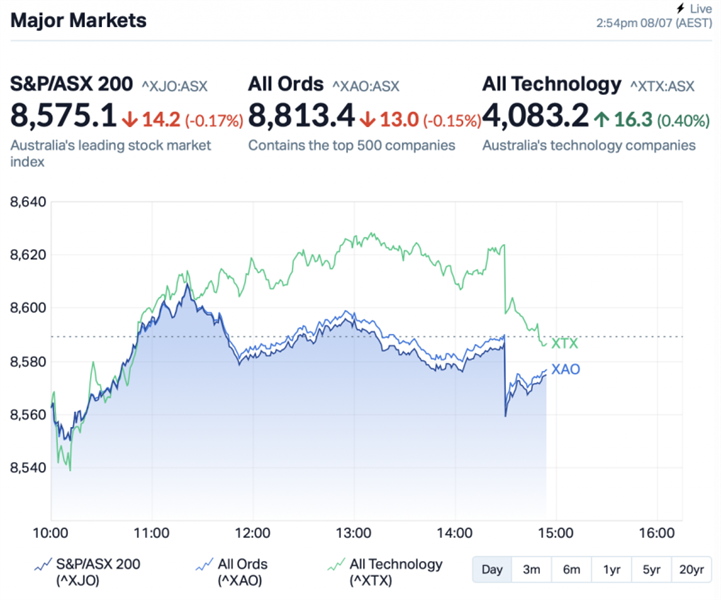Click the XTX label on the chart line
The width and height of the screenshot is (721, 600).
click(564, 343)
